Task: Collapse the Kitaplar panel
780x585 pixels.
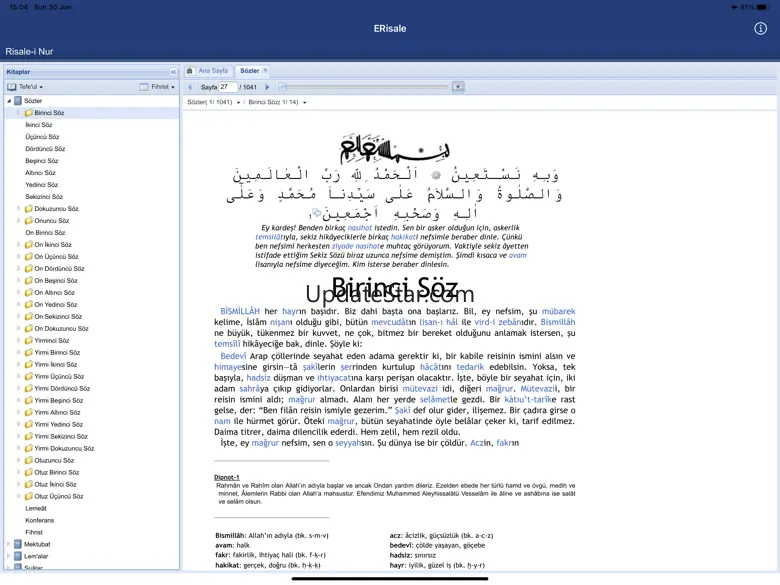Action: [x=173, y=72]
